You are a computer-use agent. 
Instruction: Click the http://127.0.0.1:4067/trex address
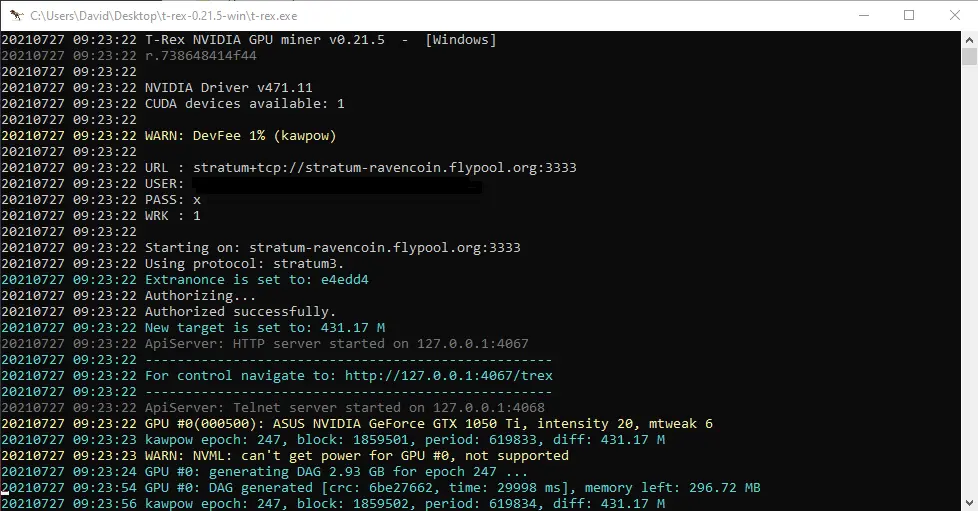tap(448, 376)
